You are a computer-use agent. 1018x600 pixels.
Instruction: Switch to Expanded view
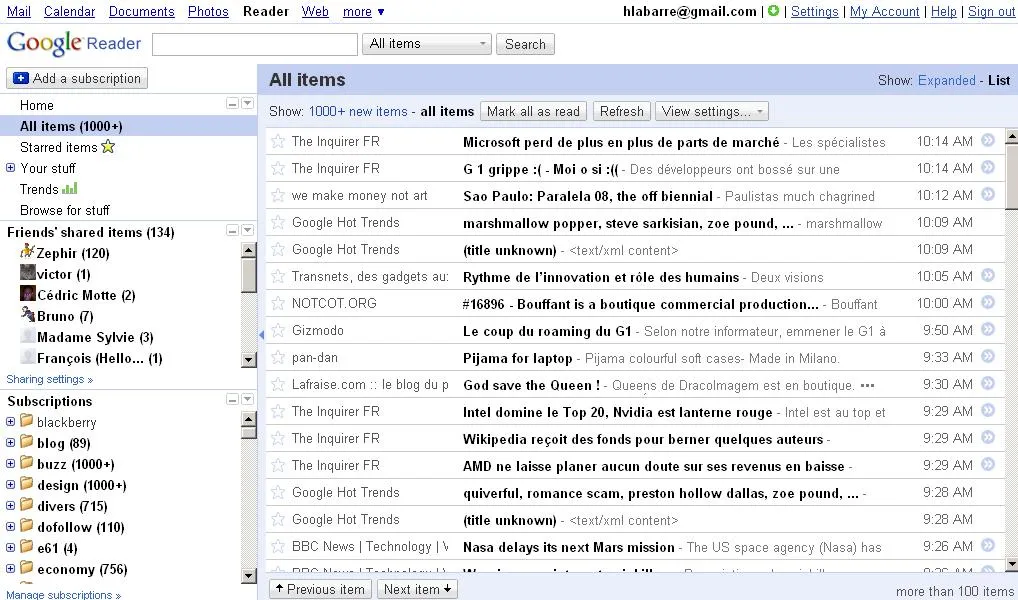click(x=947, y=81)
